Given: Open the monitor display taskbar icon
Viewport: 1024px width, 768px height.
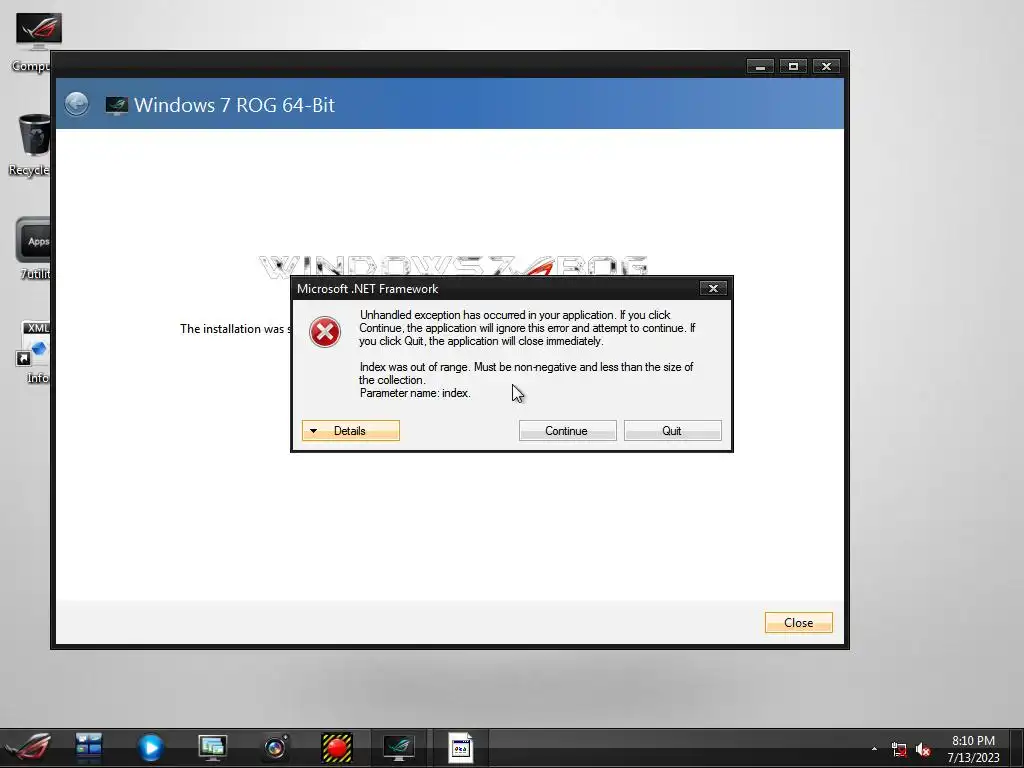Looking at the screenshot, I should pos(212,748).
